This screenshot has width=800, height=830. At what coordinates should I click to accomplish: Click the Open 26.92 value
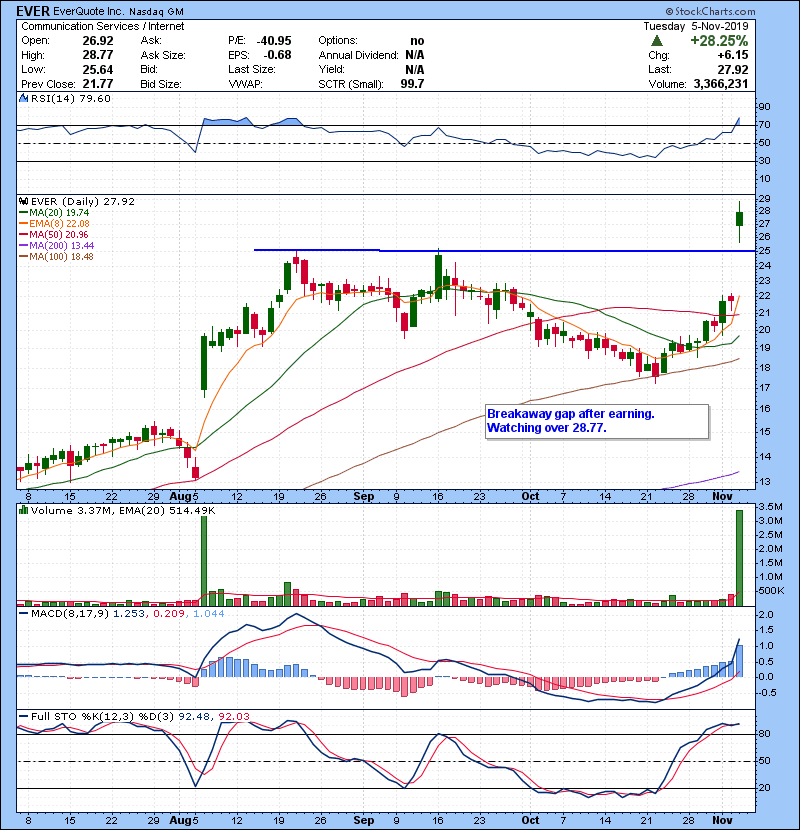(98, 41)
